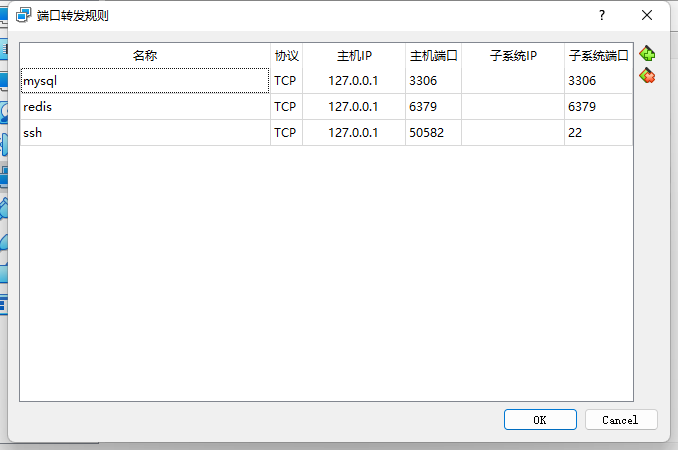
Task: Select host IP 127.0.0.1 in redis row
Action: [x=354, y=107]
